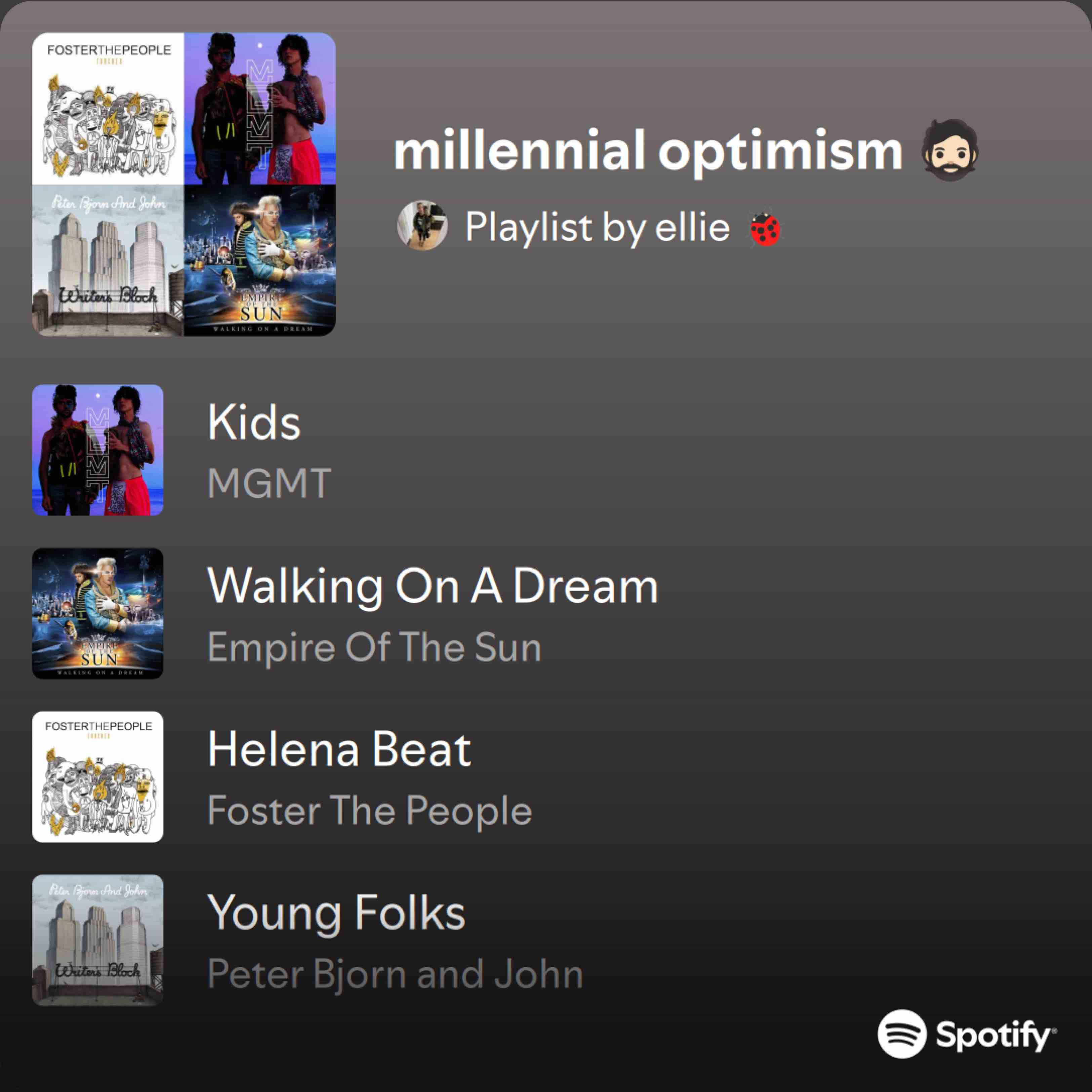Click the Kids MGMT album thumbnail
The height and width of the screenshot is (1092, 1092).
(x=98, y=450)
